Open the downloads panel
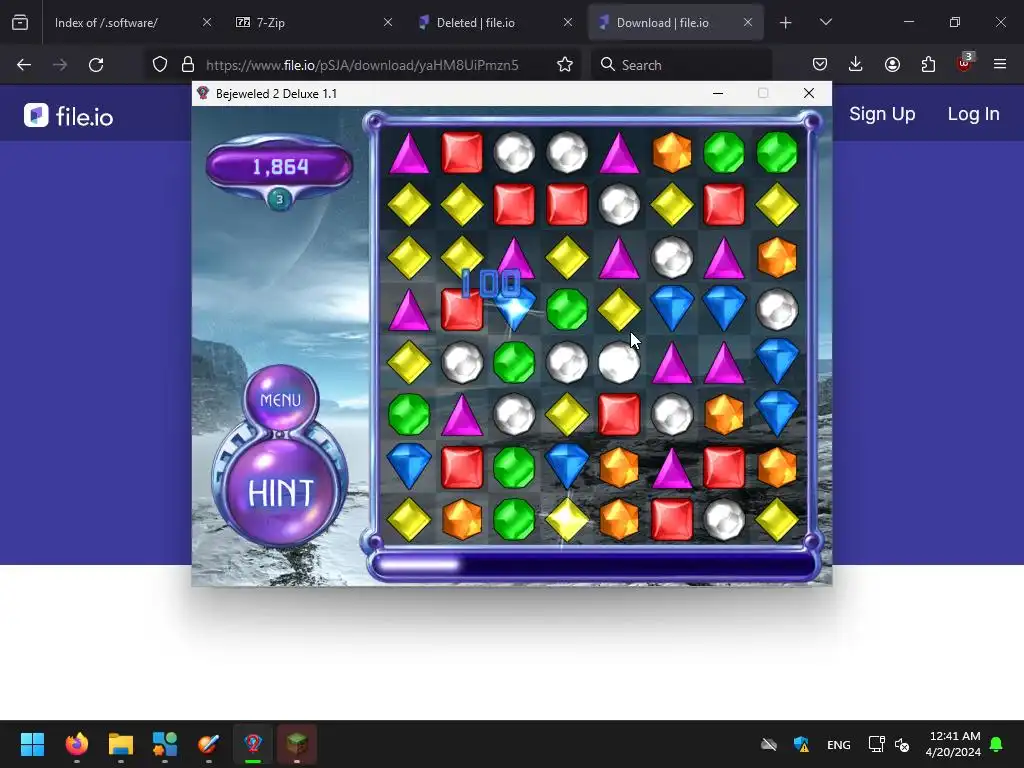This screenshot has height=768, width=1024. point(856,64)
